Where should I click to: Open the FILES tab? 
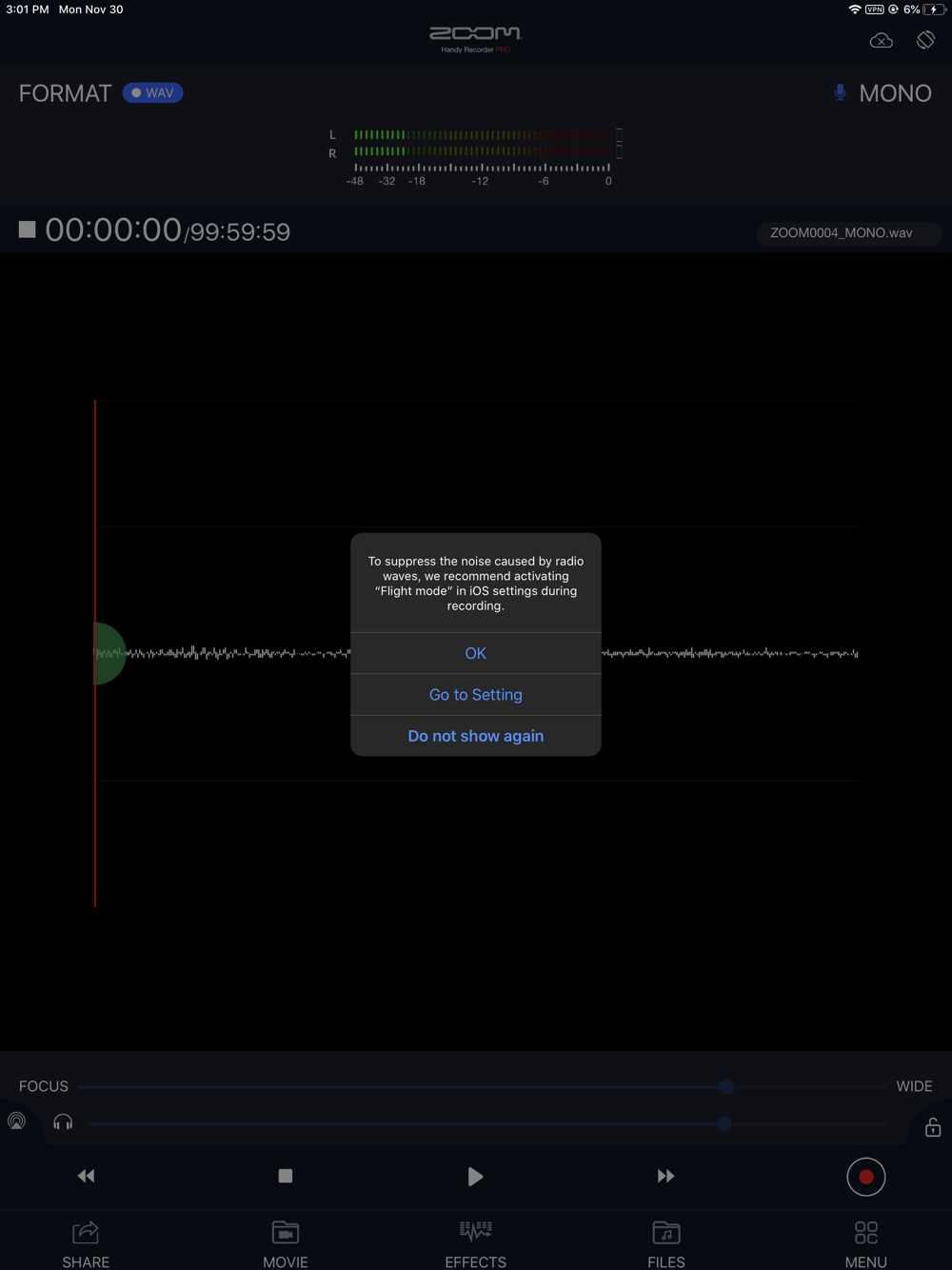click(665, 1244)
